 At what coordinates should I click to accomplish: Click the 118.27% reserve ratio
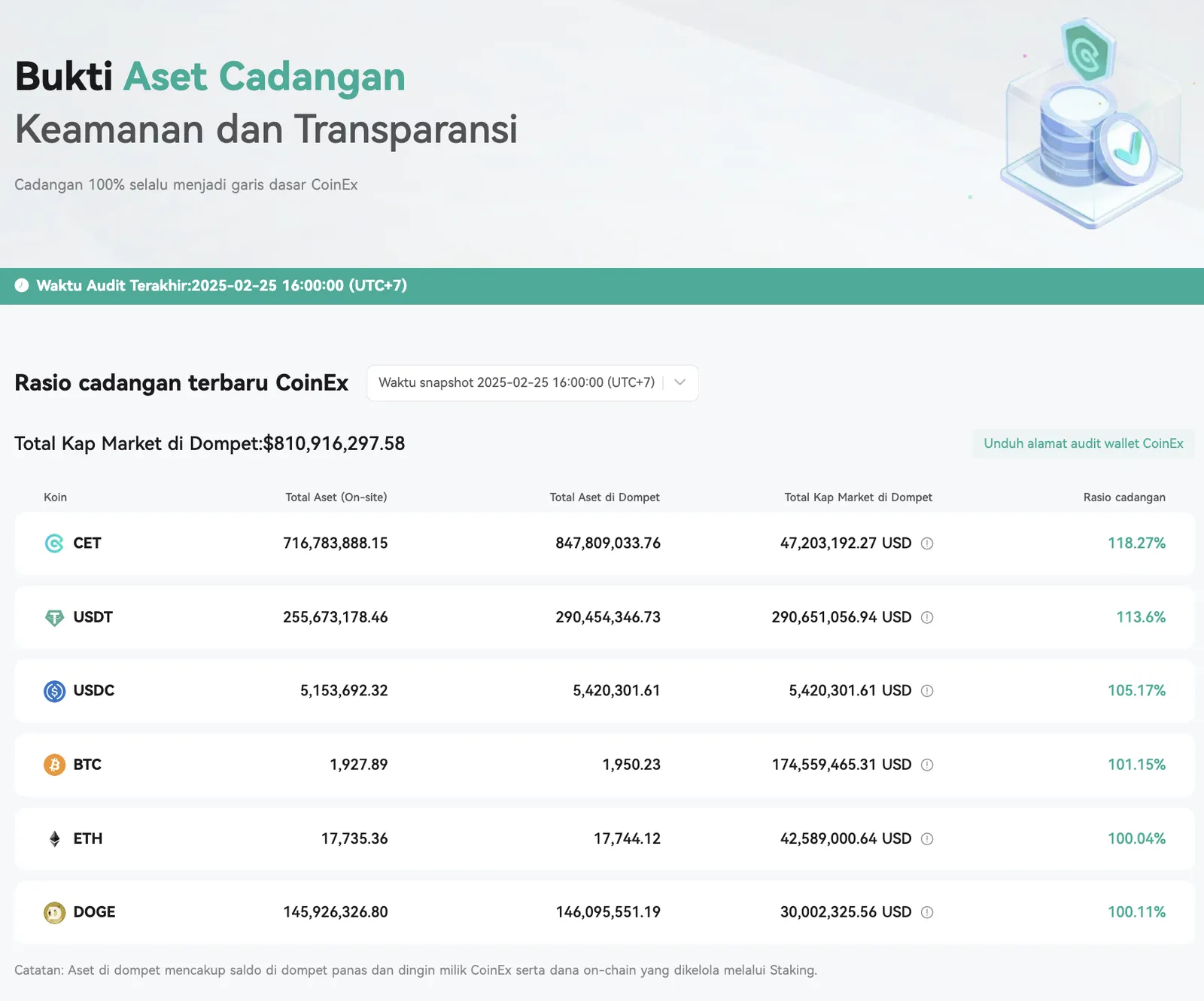1136,543
